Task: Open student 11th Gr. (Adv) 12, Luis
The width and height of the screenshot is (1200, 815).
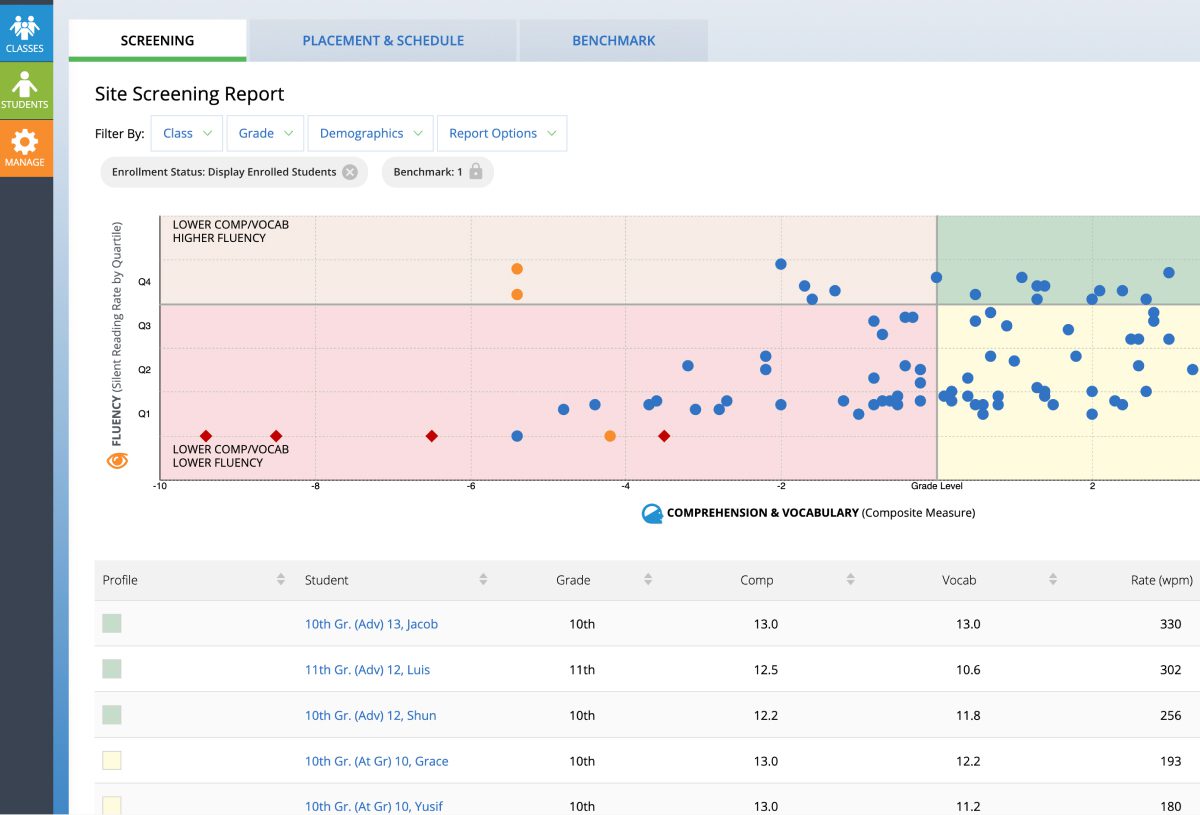Action: point(367,670)
